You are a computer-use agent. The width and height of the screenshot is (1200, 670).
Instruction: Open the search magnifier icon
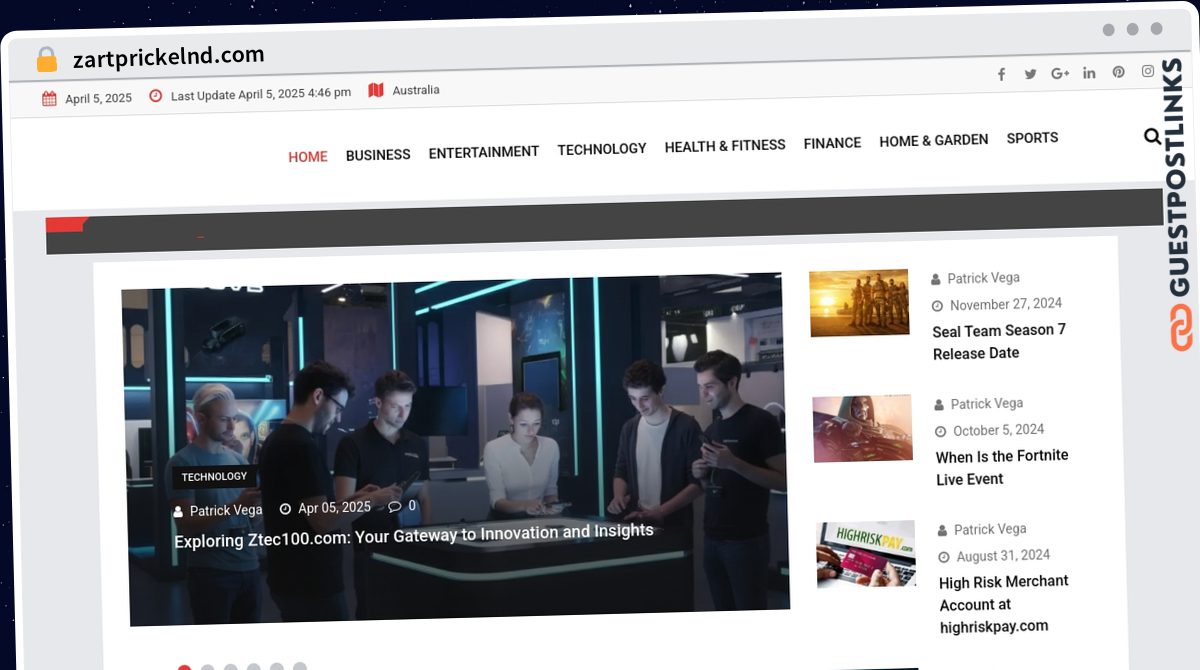[1152, 137]
